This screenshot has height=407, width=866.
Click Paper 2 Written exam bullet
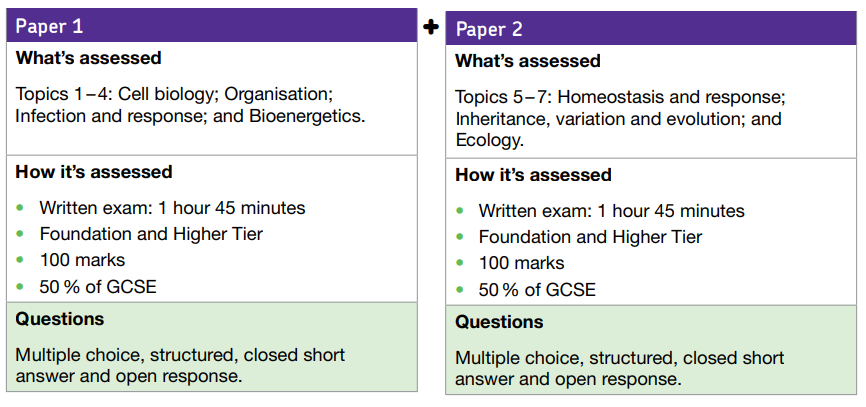611,211
